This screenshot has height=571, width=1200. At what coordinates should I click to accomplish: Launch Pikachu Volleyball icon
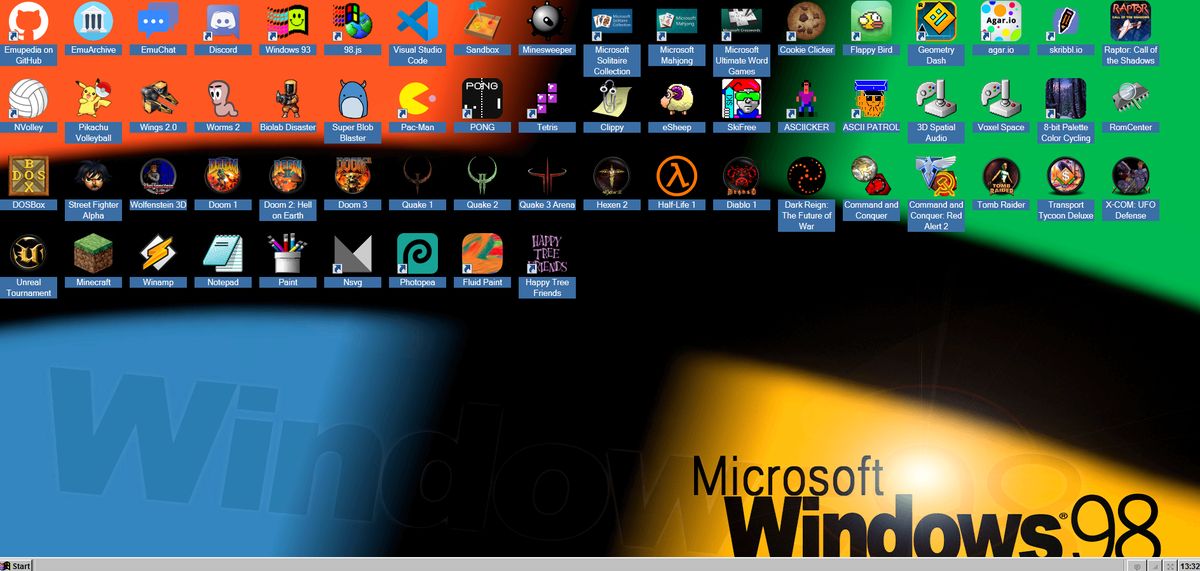pos(93,99)
